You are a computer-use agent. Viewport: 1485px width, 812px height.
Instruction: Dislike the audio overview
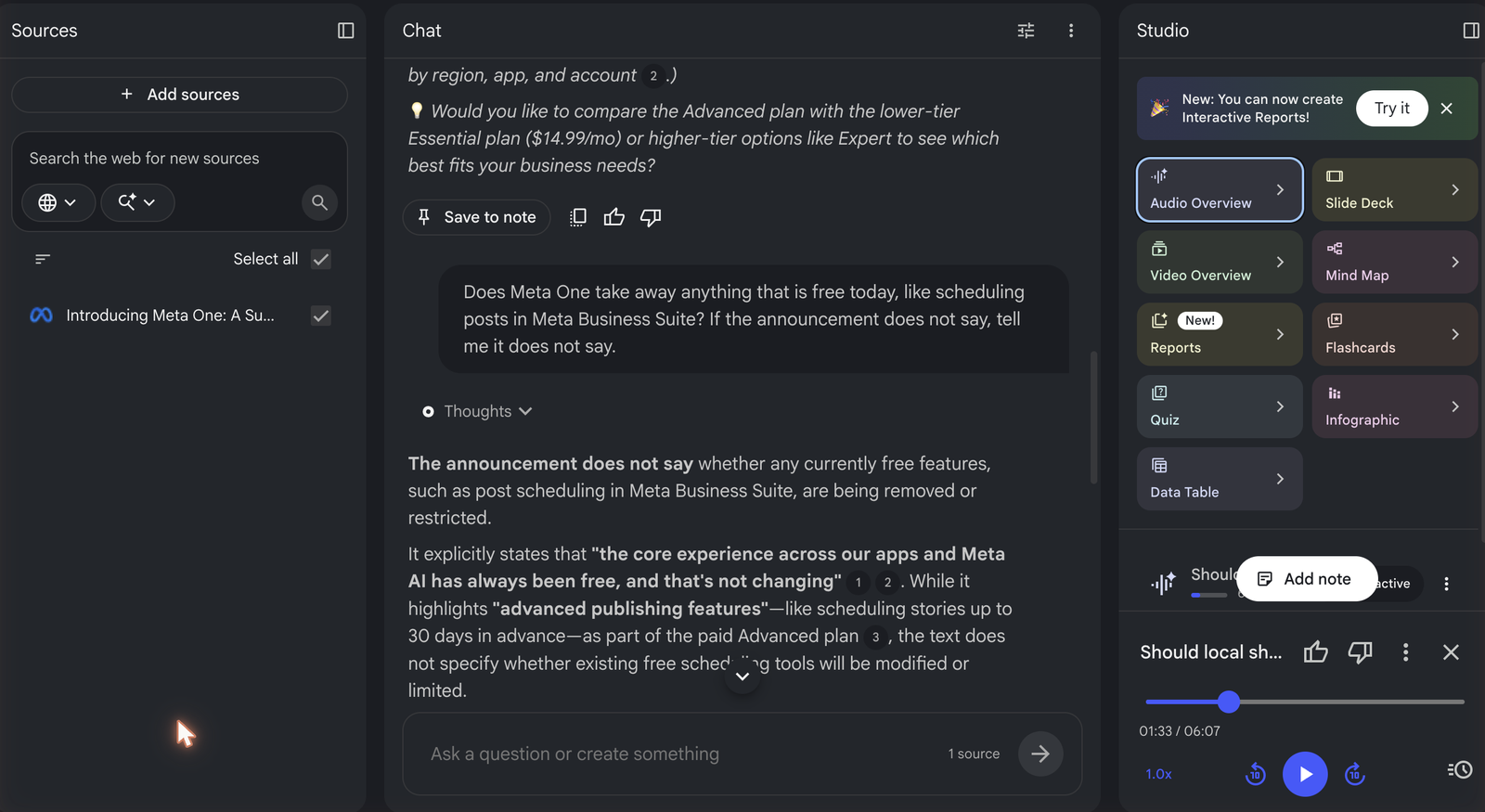tap(1360, 652)
